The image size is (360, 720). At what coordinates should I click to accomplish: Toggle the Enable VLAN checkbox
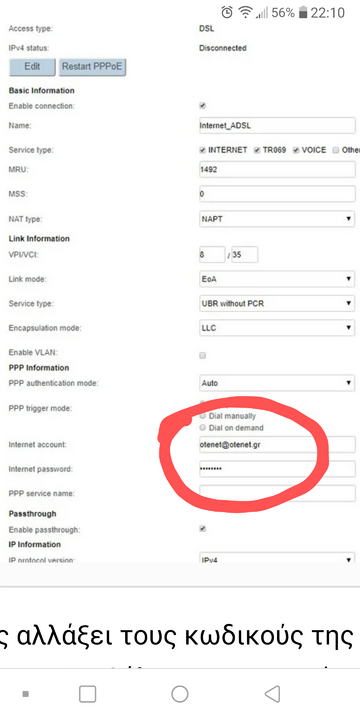tap(202, 355)
